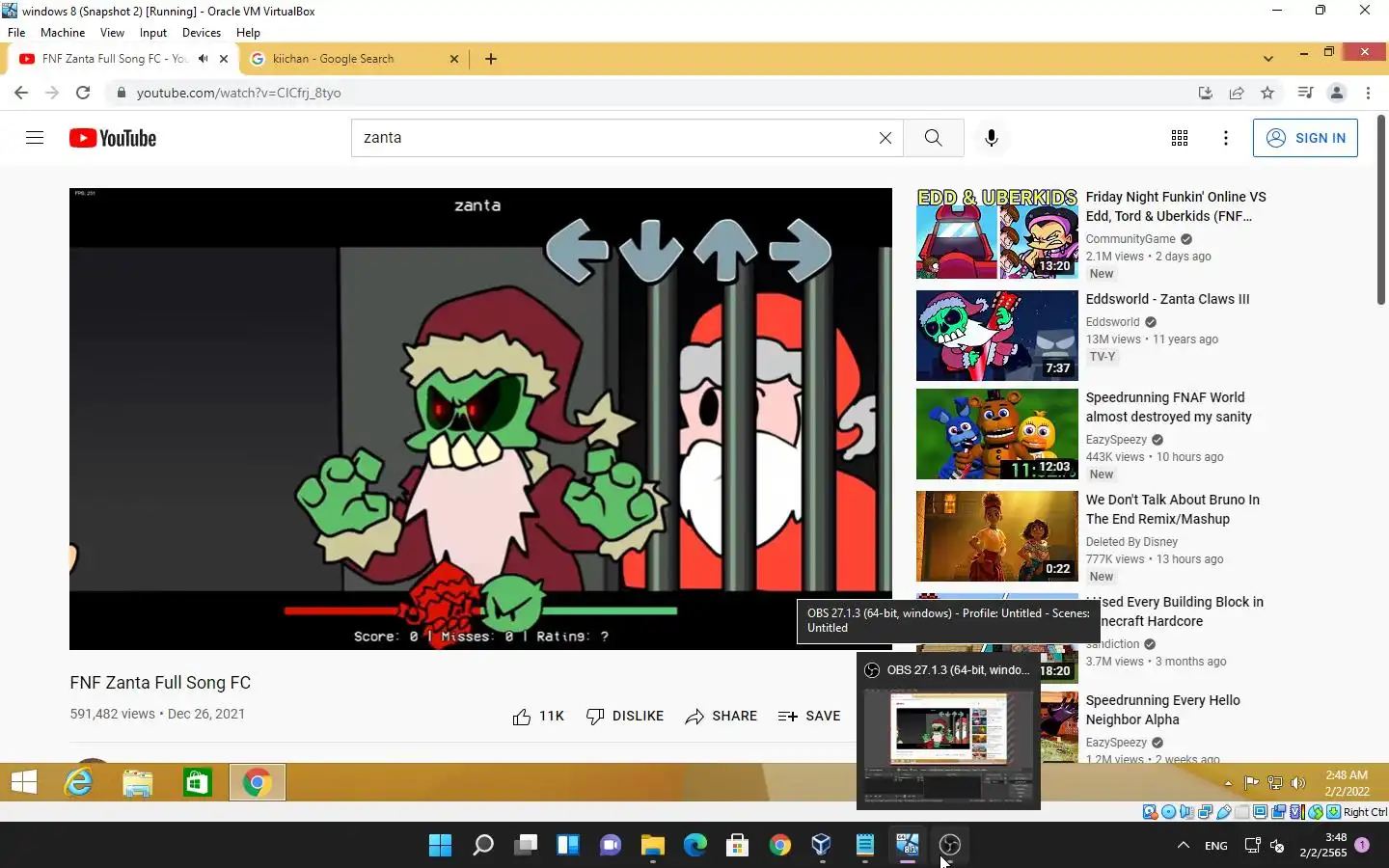The height and width of the screenshot is (868, 1389).
Task: Open Speedrunning FNAF World video thumbnail
Action: 996,434
